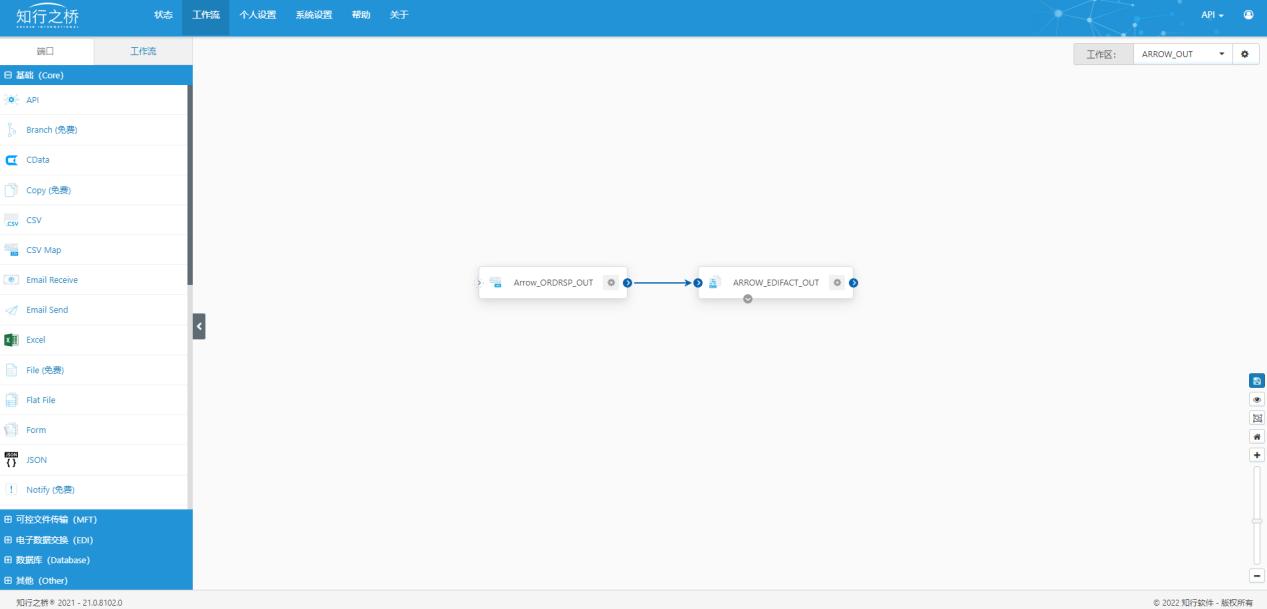Open settings gear on Arrow_ORDRSP_OUT node
This screenshot has height=609, width=1267.
[x=613, y=282]
